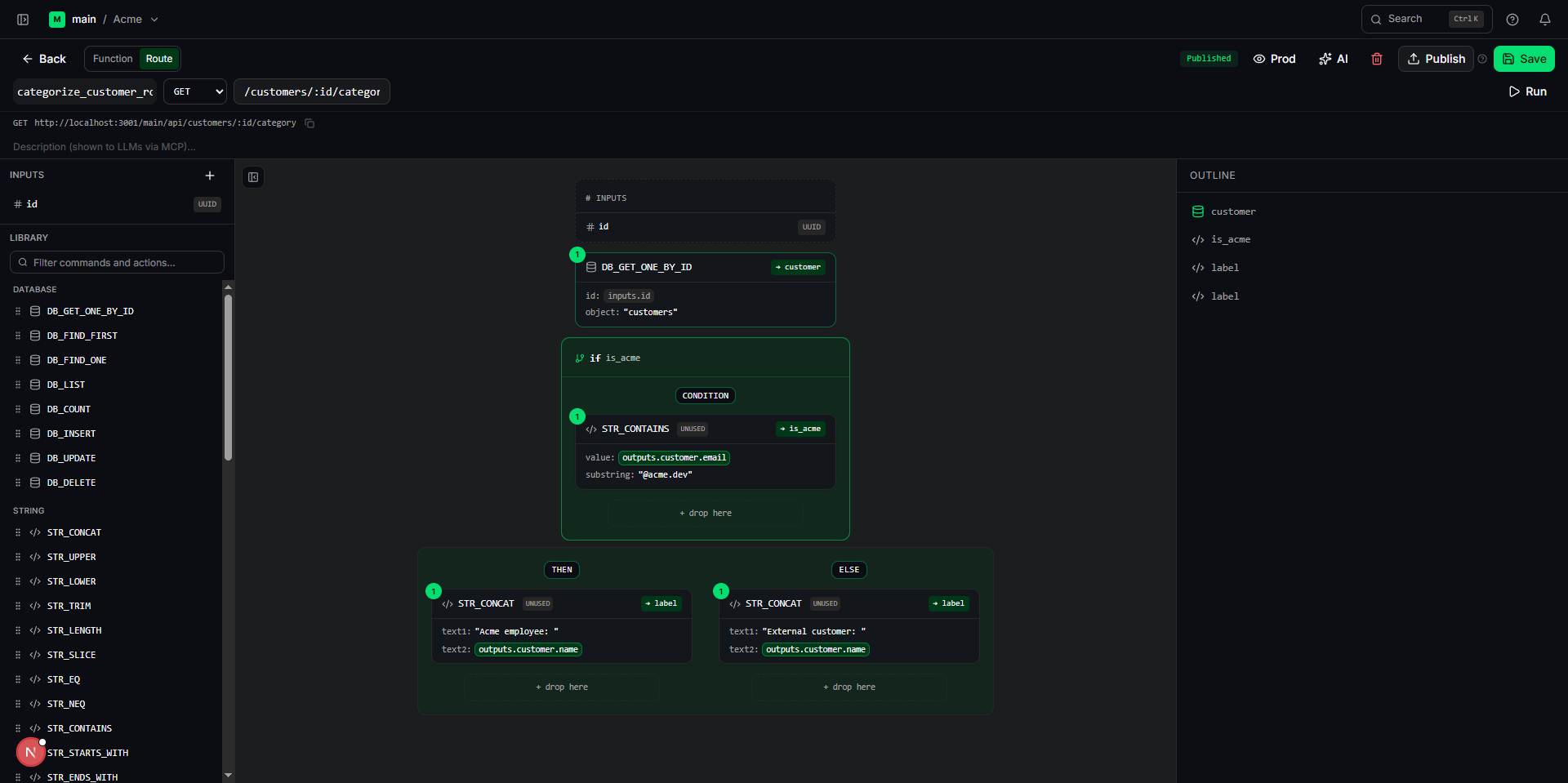The height and width of the screenshot is (783, 1568).
Task: Open the notifications bell
Action: click(1545, 20)
